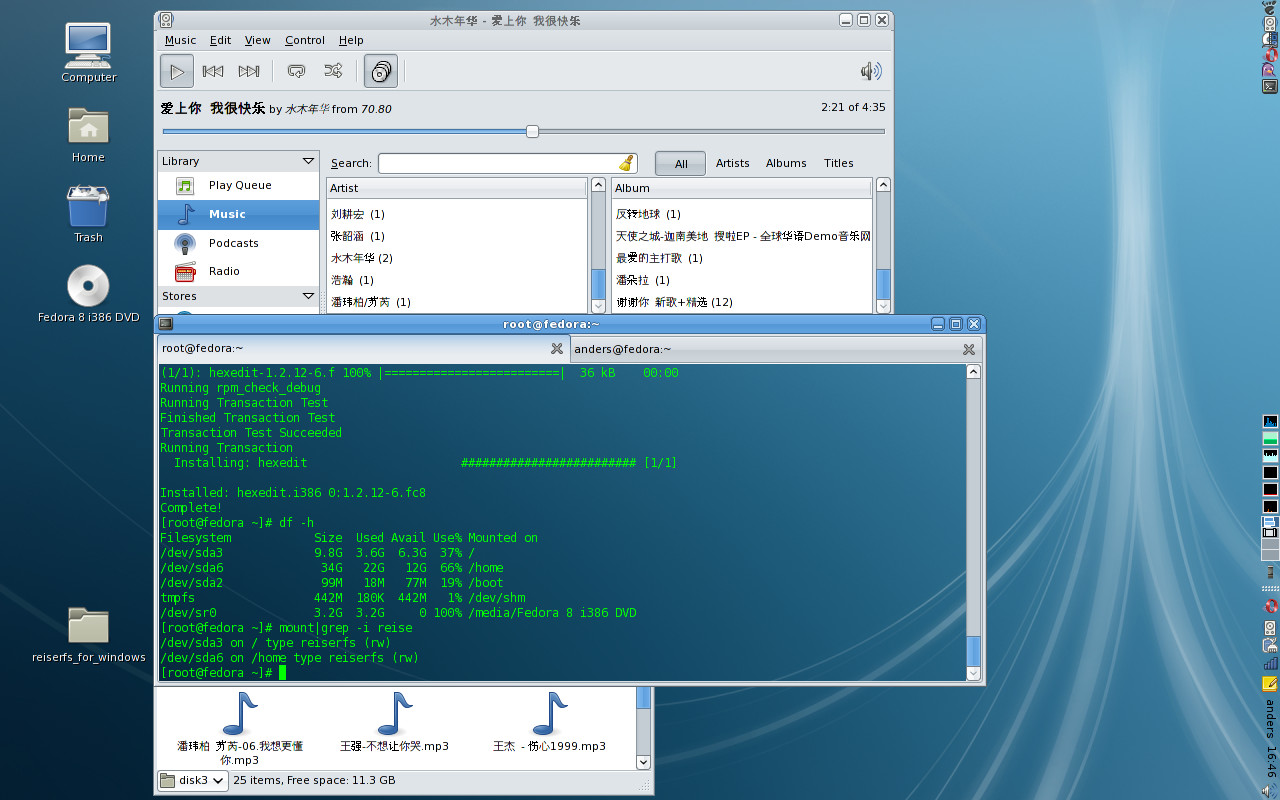
Task: Select the Artists search filter
Action: (732, 163)
